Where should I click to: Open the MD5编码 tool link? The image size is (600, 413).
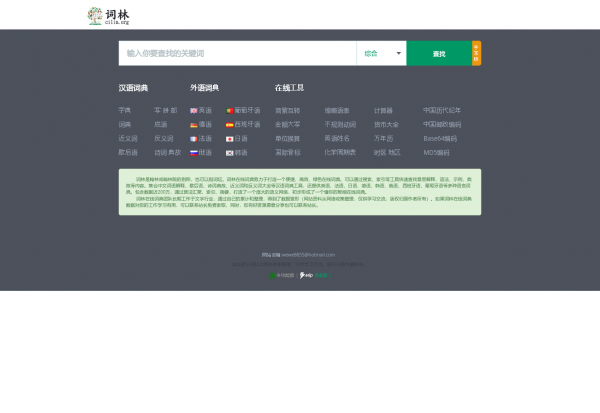tap(437, 152)
